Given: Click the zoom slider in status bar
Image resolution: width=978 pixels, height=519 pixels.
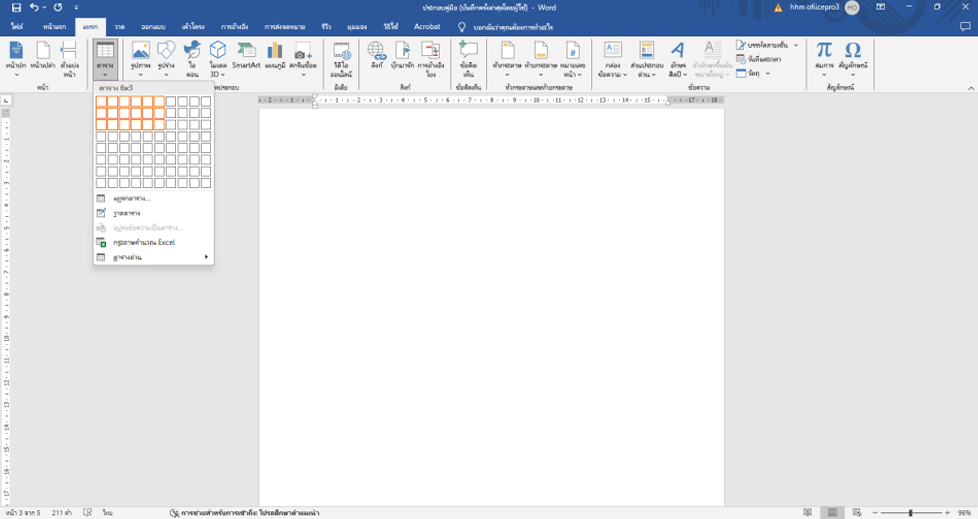Looking at the screenshot, I should (x=910, y=512).
